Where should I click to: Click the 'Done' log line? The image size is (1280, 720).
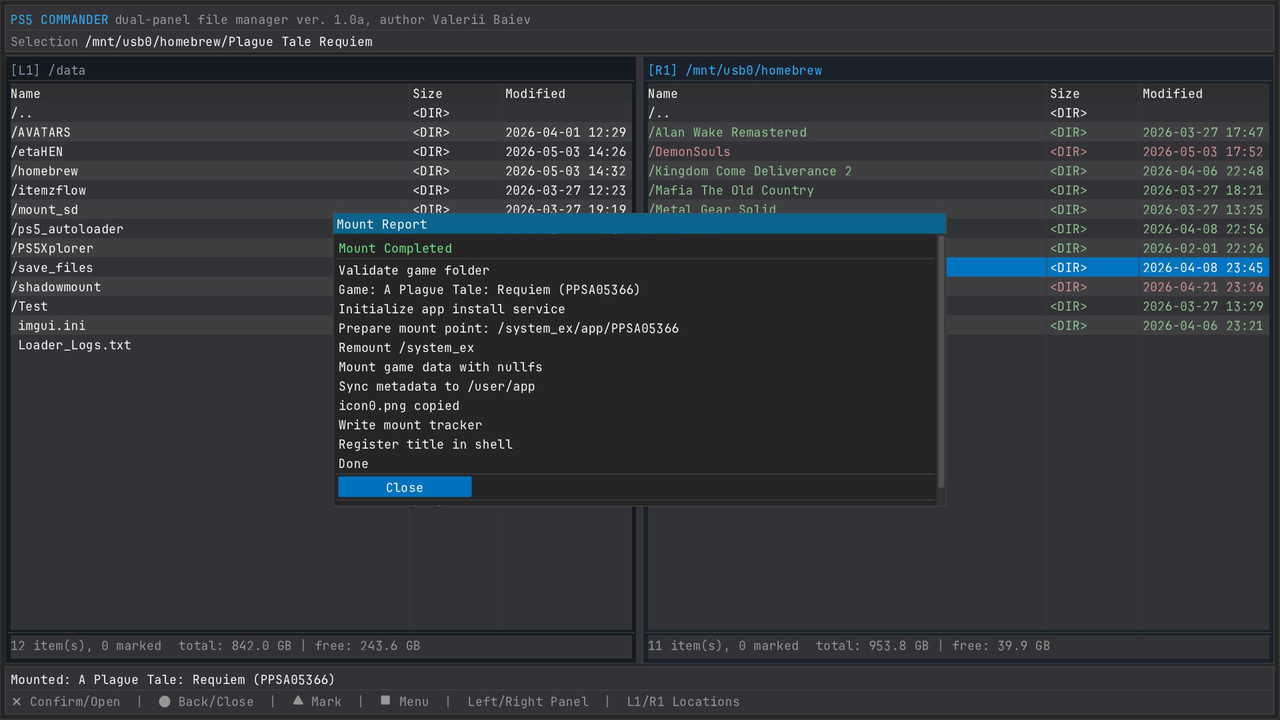pyautogui.click(x=353, y=464)
